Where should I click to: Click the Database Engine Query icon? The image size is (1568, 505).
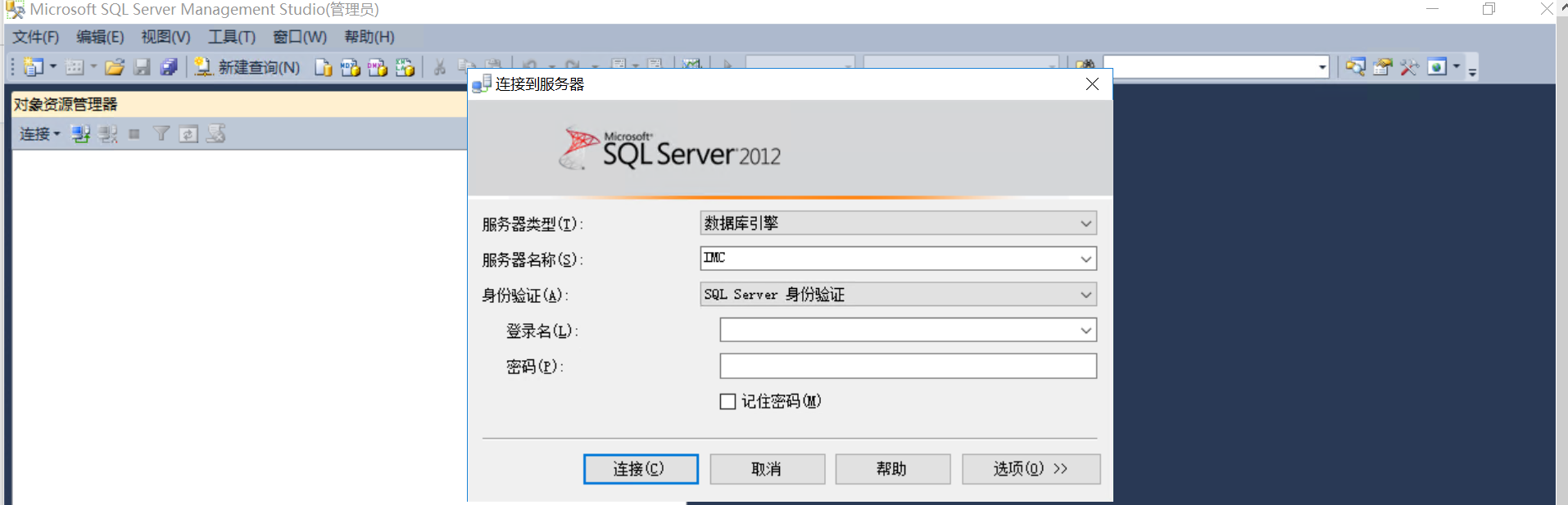point(324,67)
